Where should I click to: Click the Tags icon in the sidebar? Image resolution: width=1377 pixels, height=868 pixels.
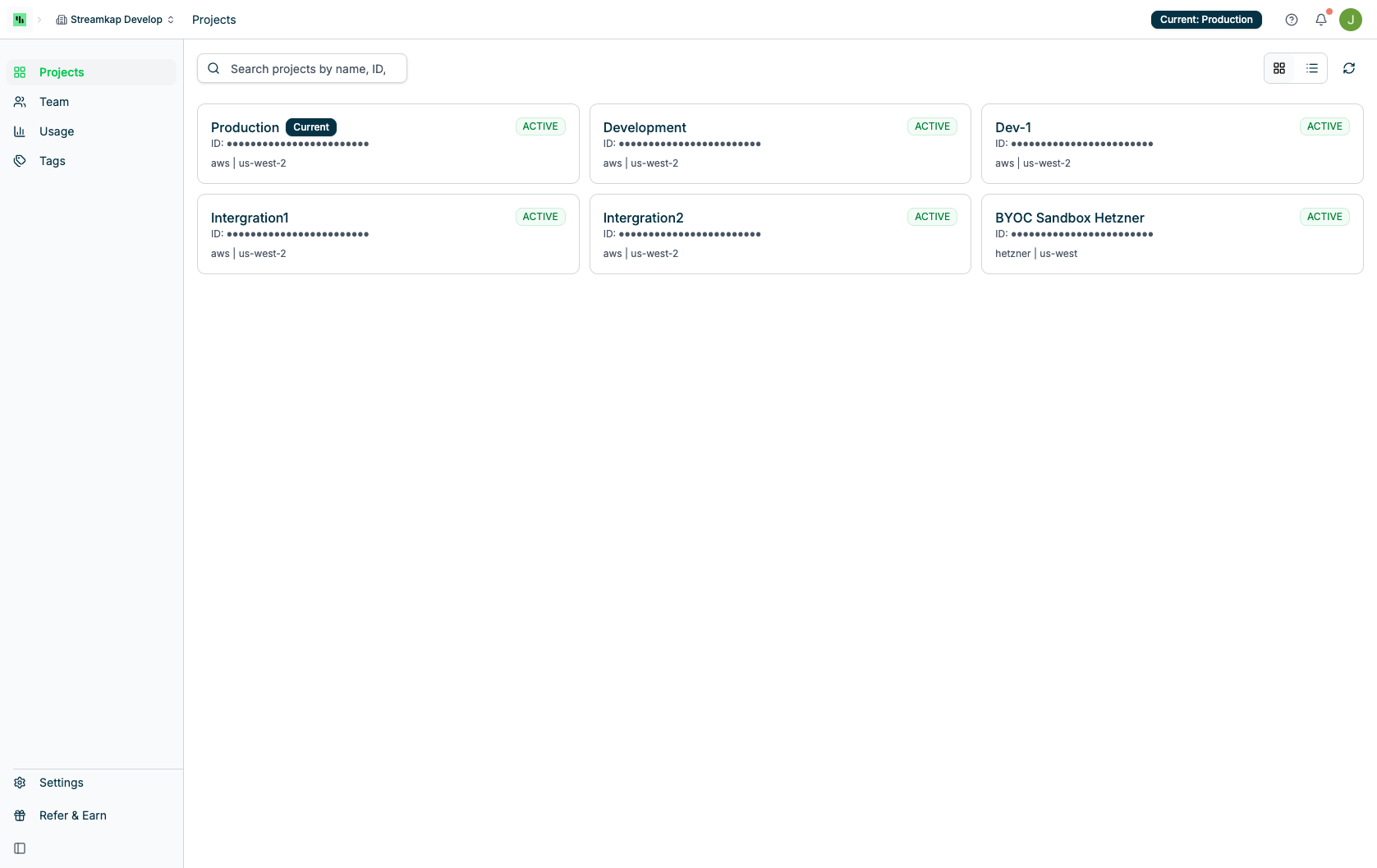pyautogui.click(x=20, y=160)
